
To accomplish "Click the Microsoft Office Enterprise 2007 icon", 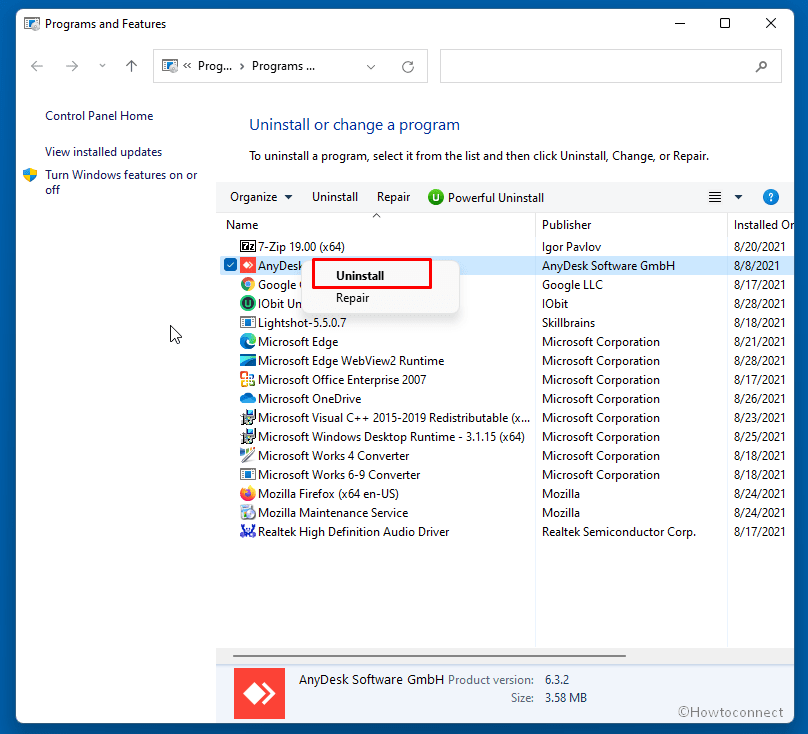I will (x=248, y=379).
